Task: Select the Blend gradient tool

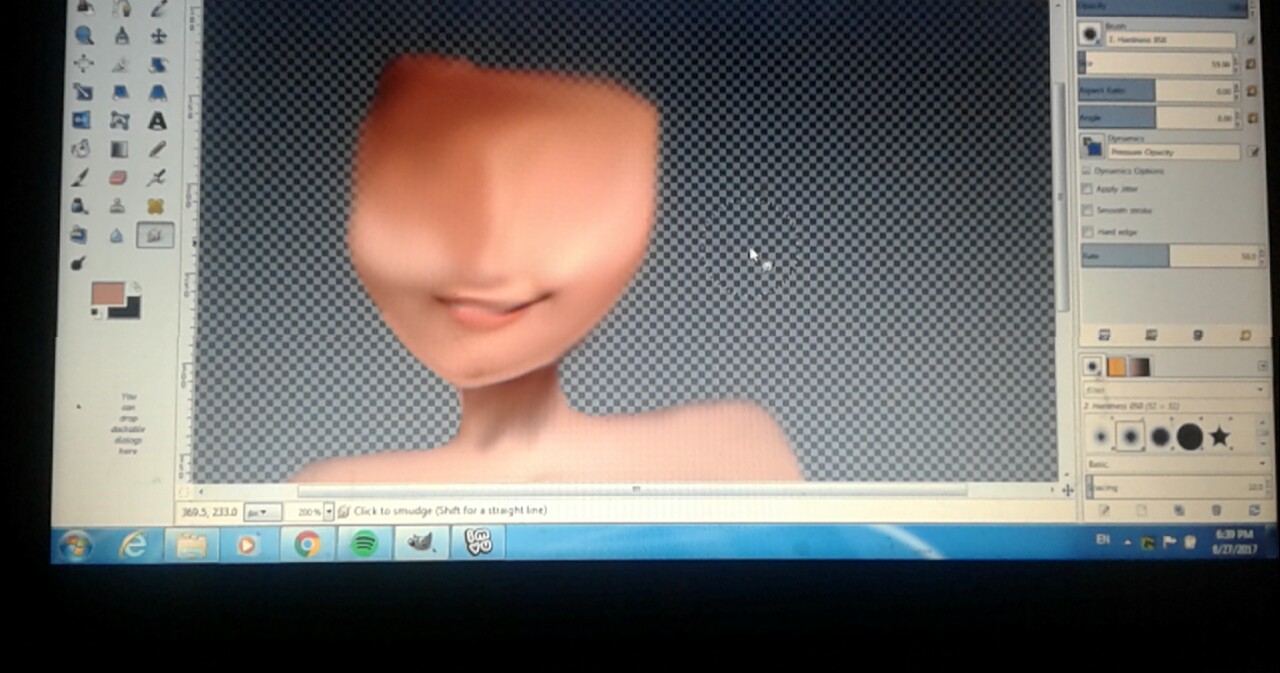Action: [120, 150]
